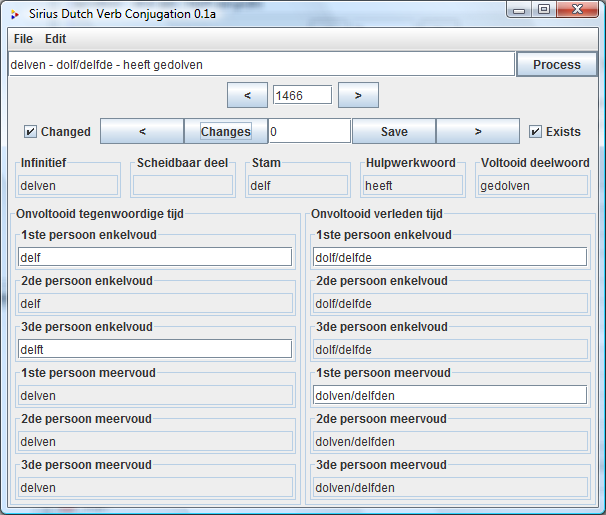This screenshot has width=606, height=515.
Task: Minimize the Sirius Dutch Verb Conjugation window
Action: pyautogui.click(x=519, y=10)
